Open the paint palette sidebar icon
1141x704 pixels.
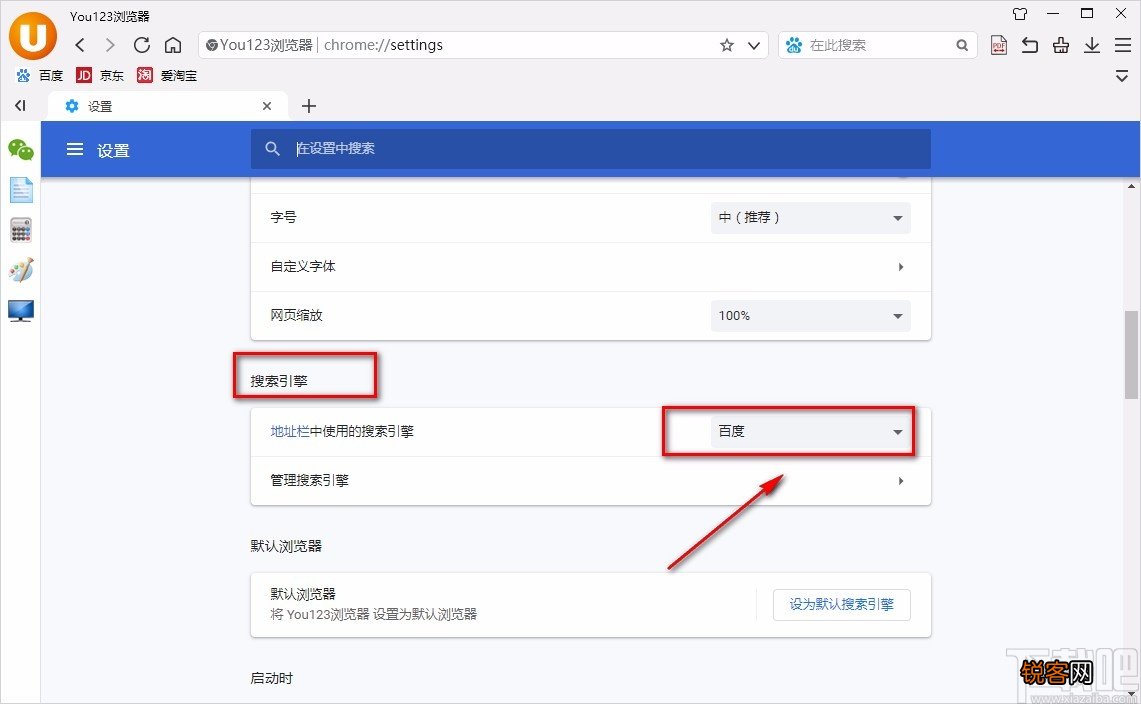click(x=21, y=270)
